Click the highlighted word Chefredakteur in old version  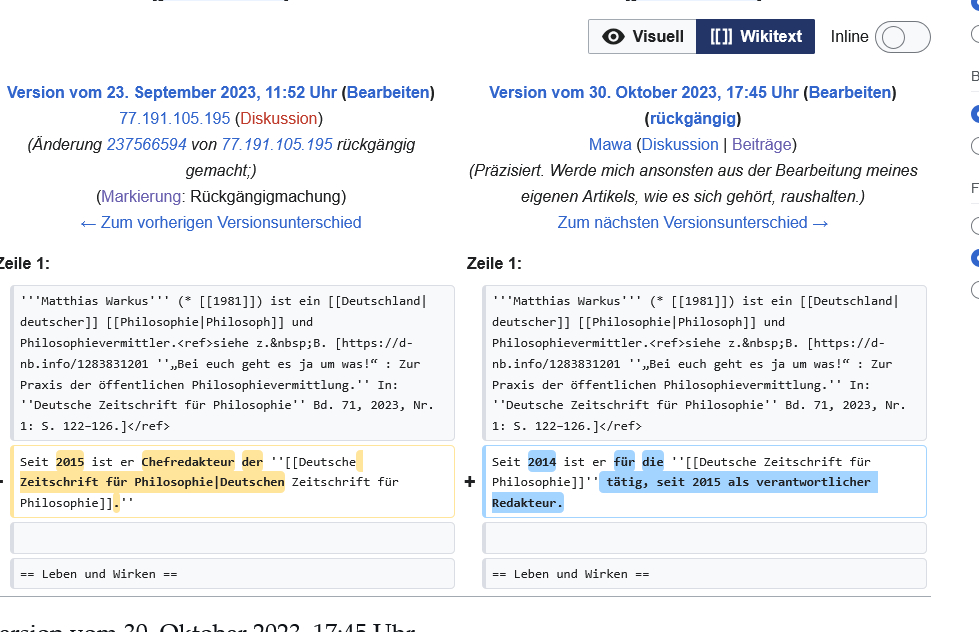[x=188, y=462]
